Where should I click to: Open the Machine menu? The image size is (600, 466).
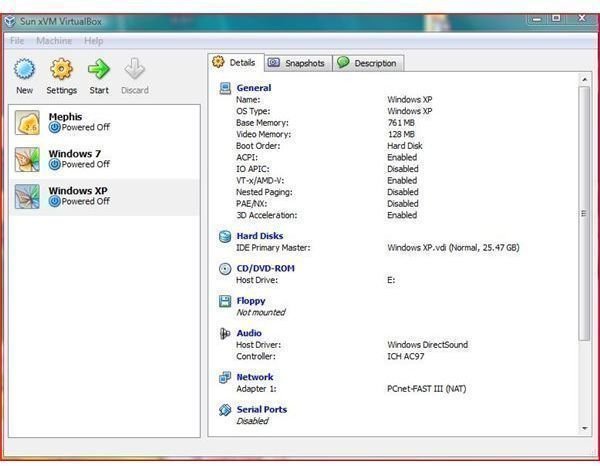click(x=54, y=41)
